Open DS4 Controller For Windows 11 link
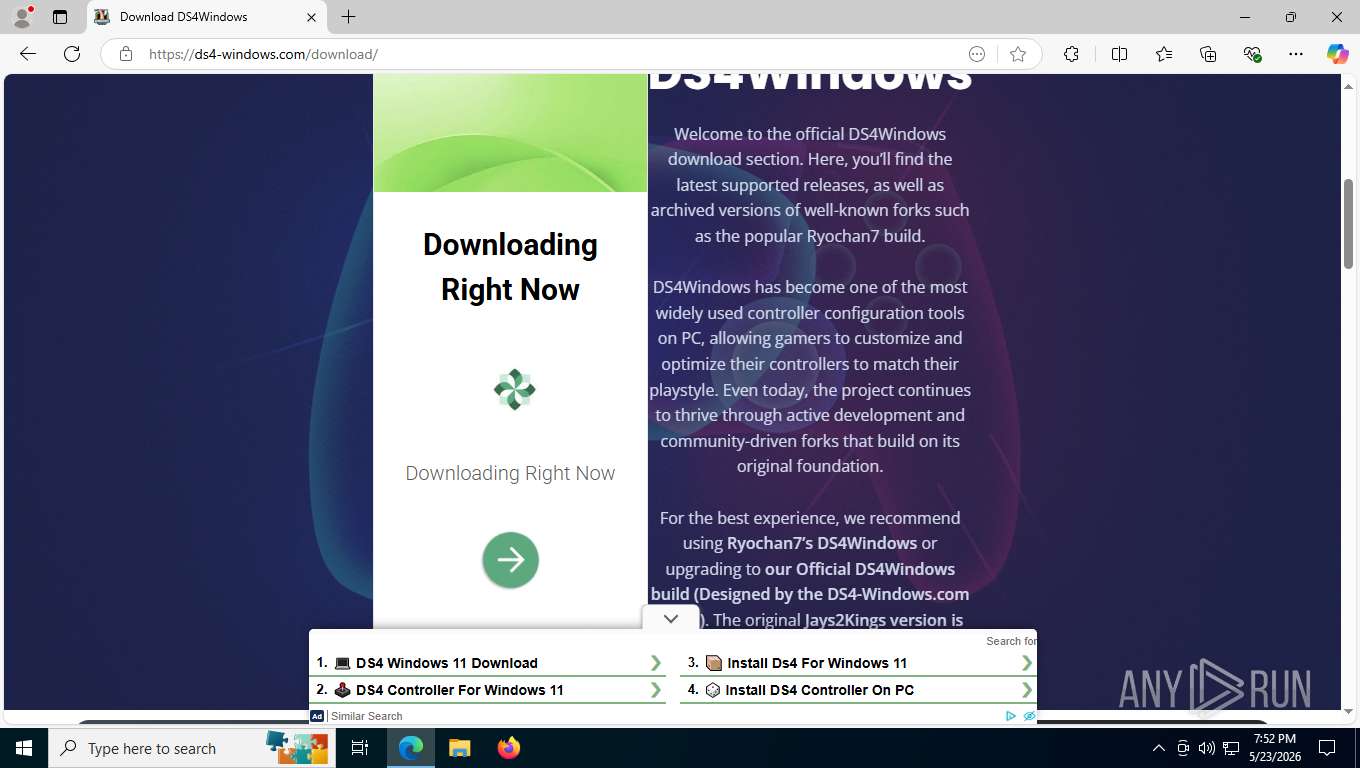 (x=460, y=690)
